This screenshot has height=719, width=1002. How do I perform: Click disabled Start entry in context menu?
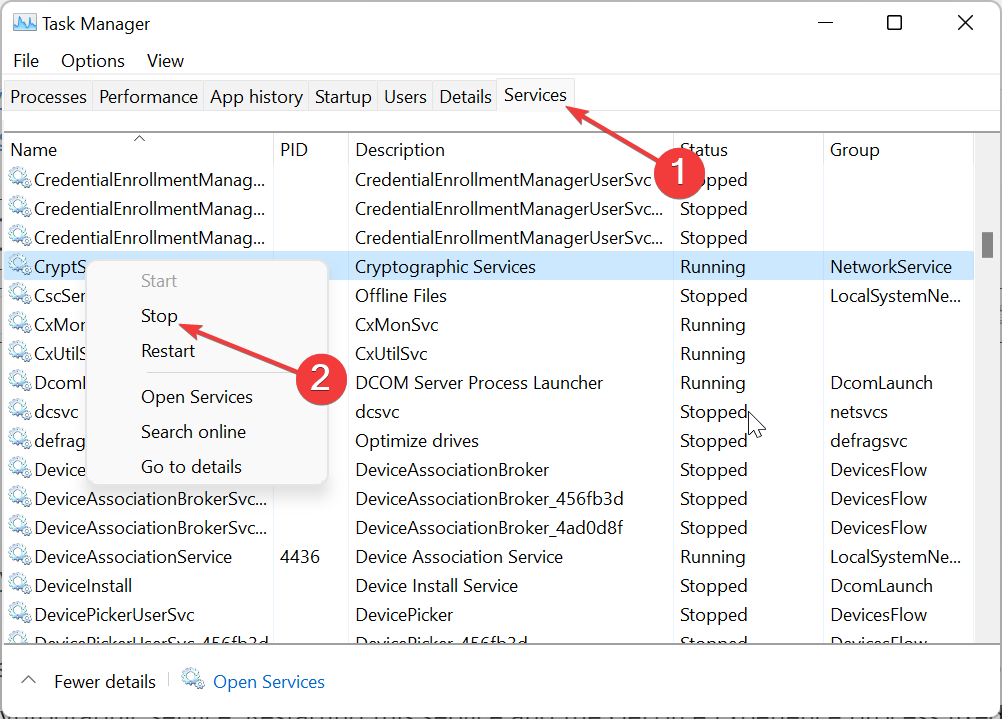tap(159, 281)
